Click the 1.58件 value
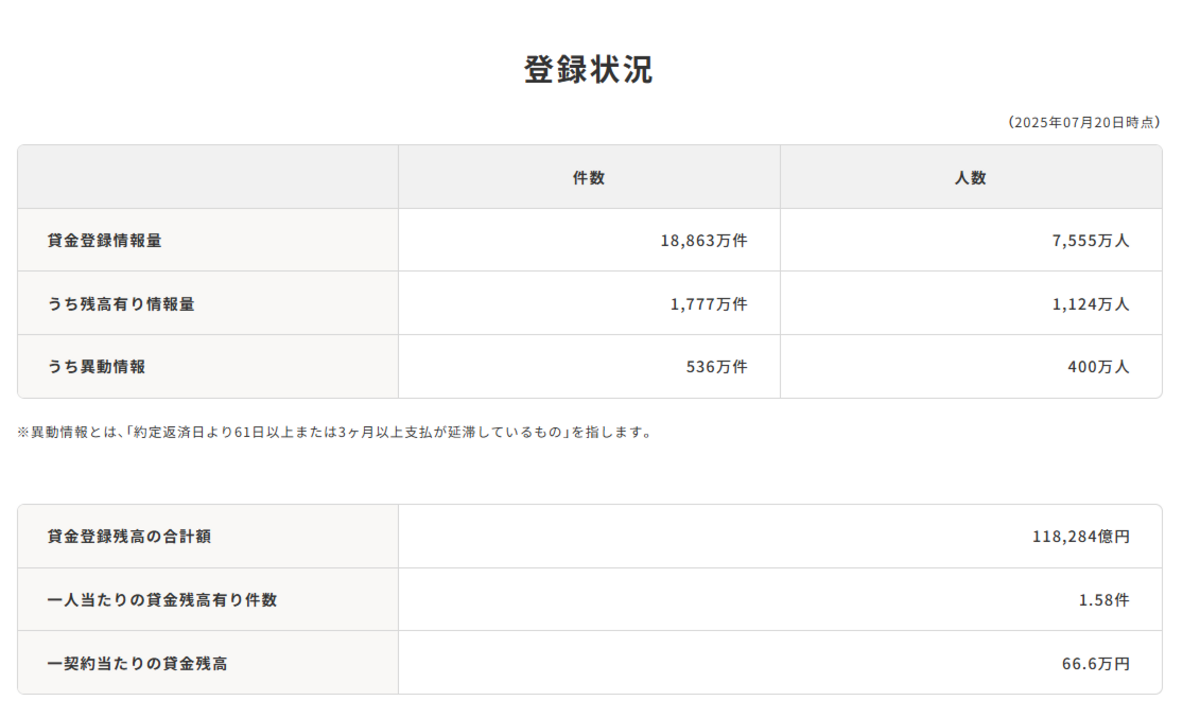The image size is (1200, 718). tap(1104, 600)
